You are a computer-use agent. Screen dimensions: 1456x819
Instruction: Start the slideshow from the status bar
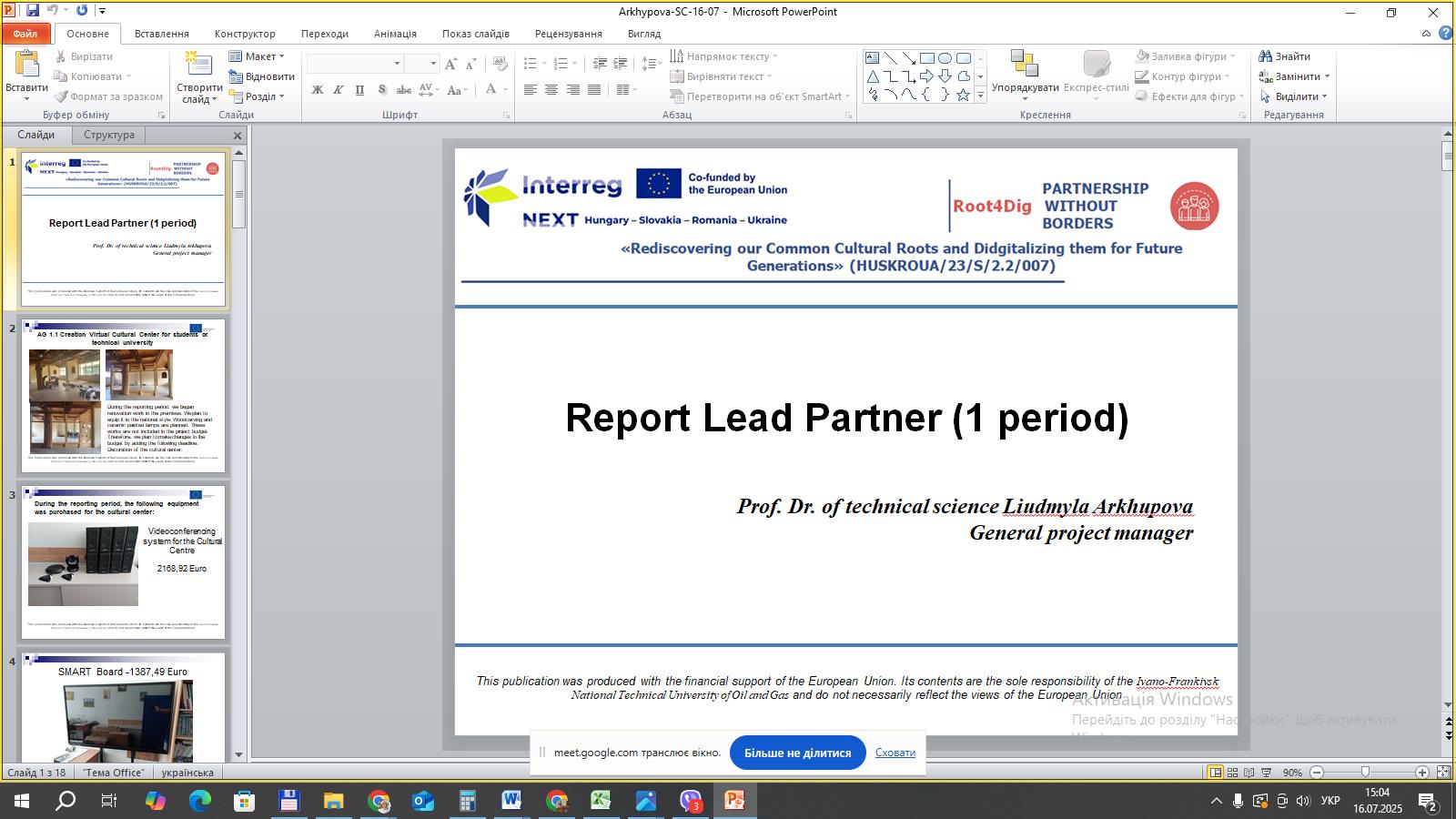1266,773
